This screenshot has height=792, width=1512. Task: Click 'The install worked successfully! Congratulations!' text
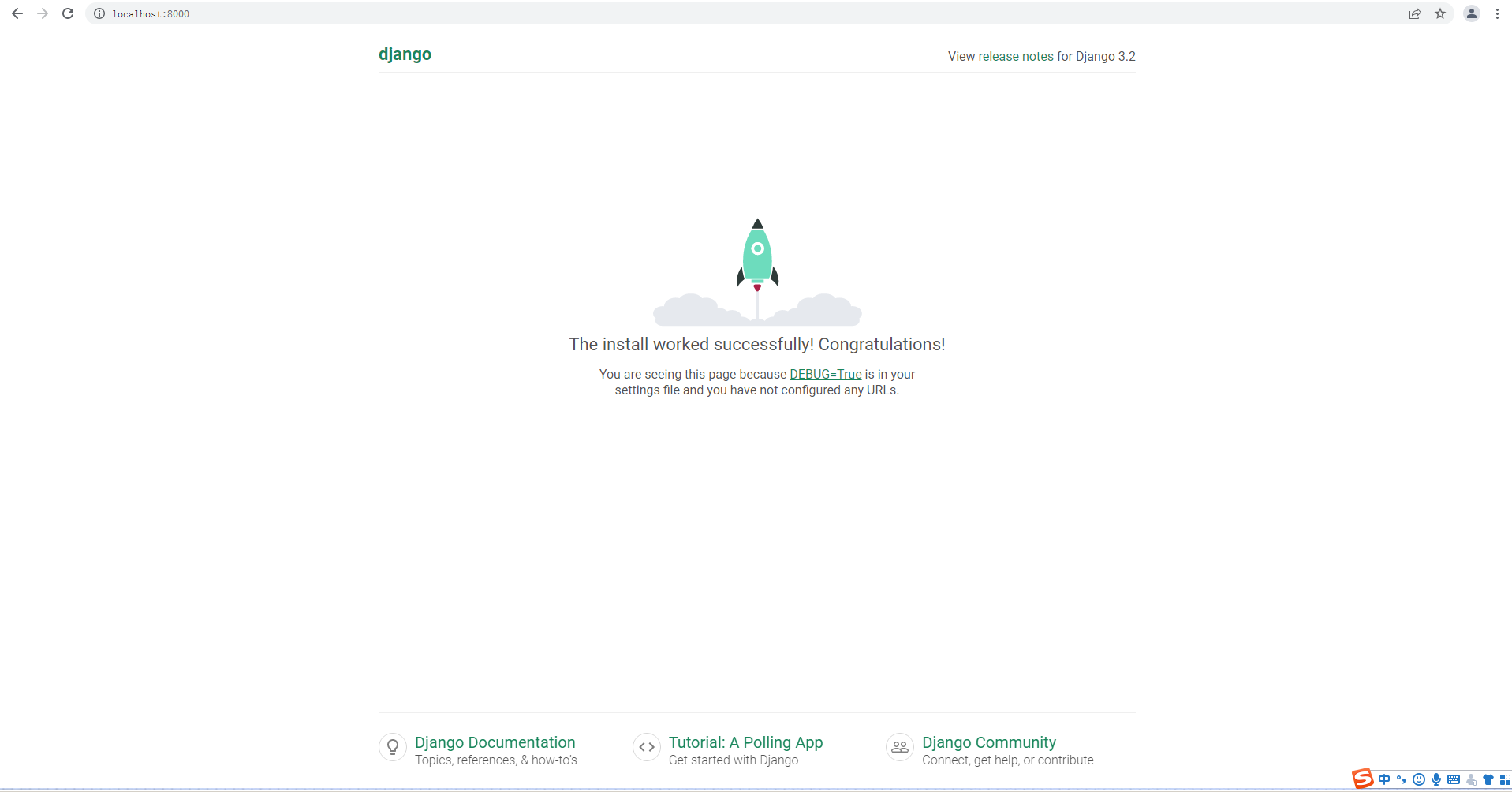point(757,344)
